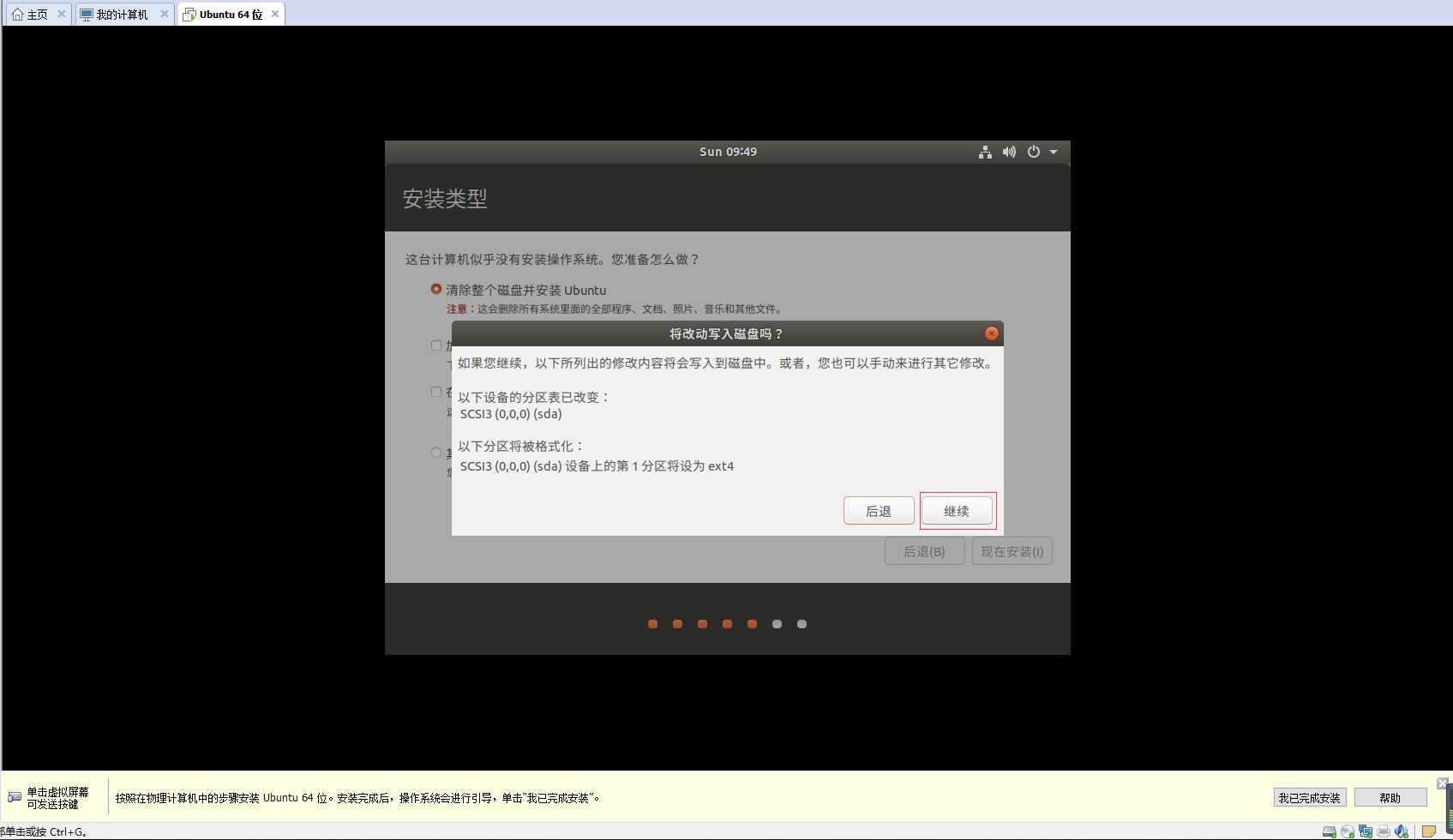The height and width of the screenshot is (840, 1453).
Task: Close the 我的计算机 tab
Action: (x=165, y=14)
